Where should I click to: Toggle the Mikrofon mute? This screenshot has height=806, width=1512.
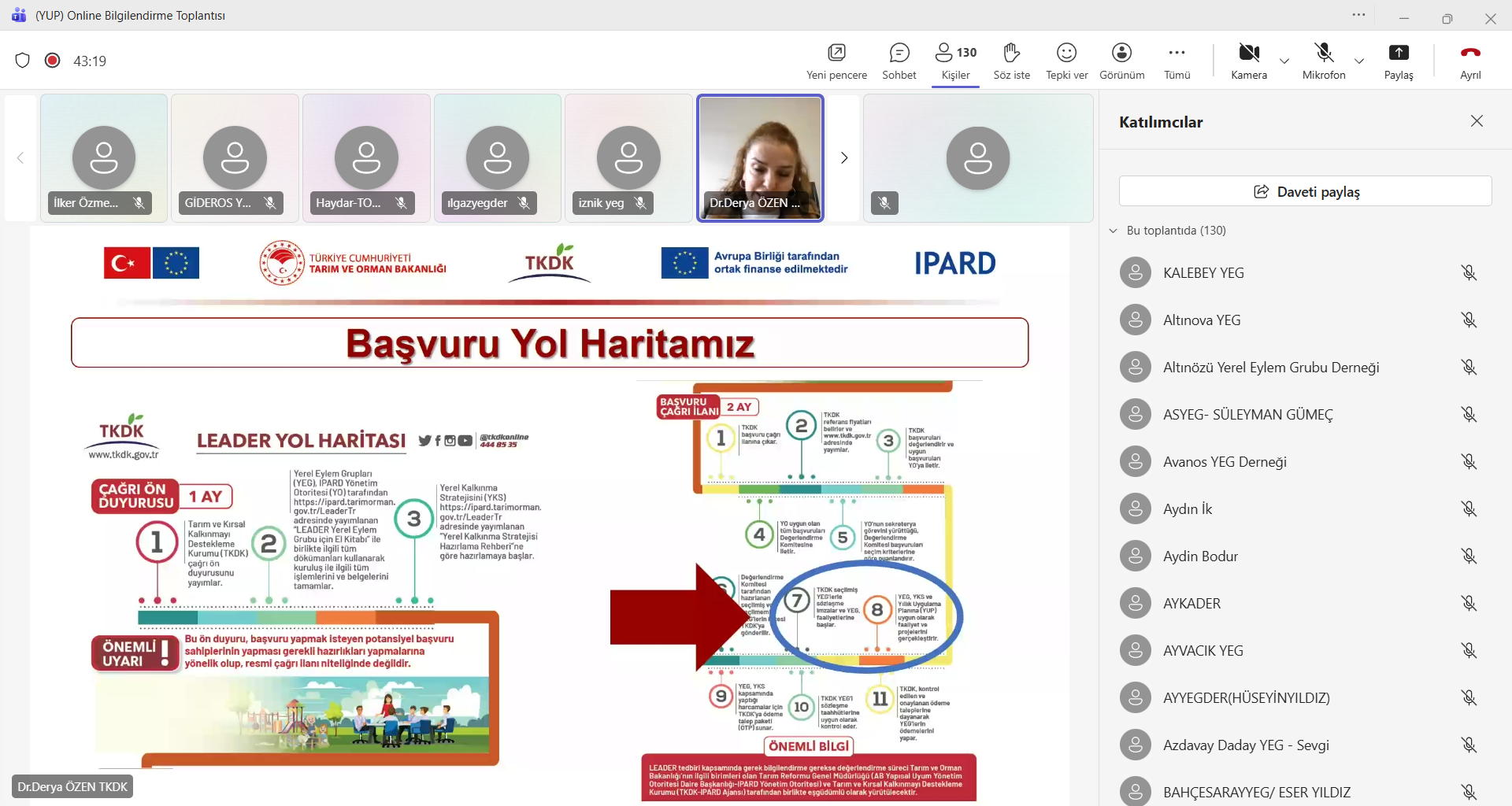point(1324,61)
